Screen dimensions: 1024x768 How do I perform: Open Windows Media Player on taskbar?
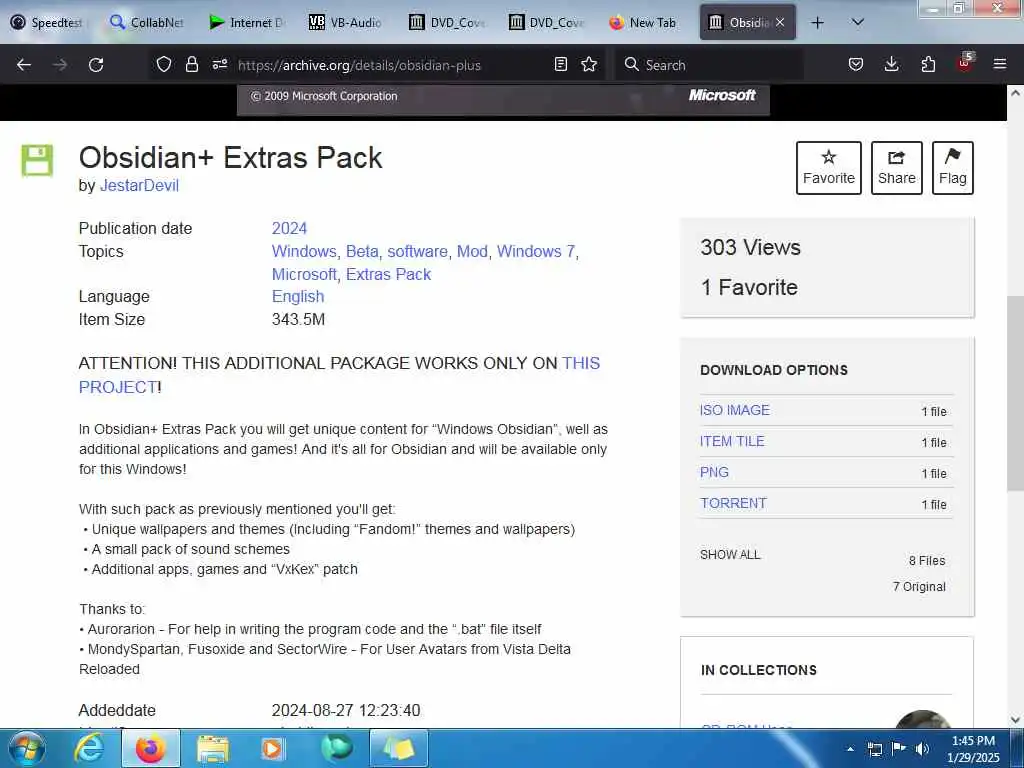pos(272,748)
